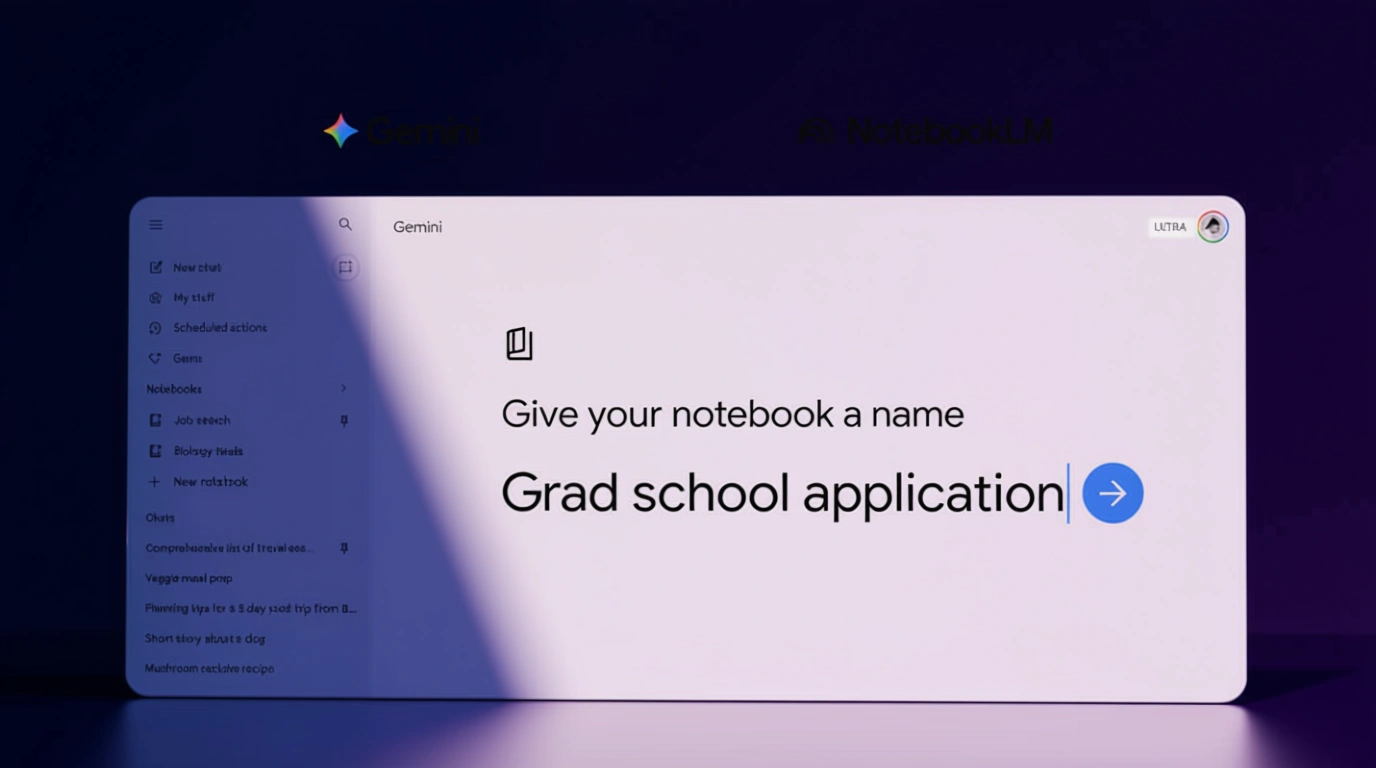Click the New chat pencil icon

pos(156,267)
